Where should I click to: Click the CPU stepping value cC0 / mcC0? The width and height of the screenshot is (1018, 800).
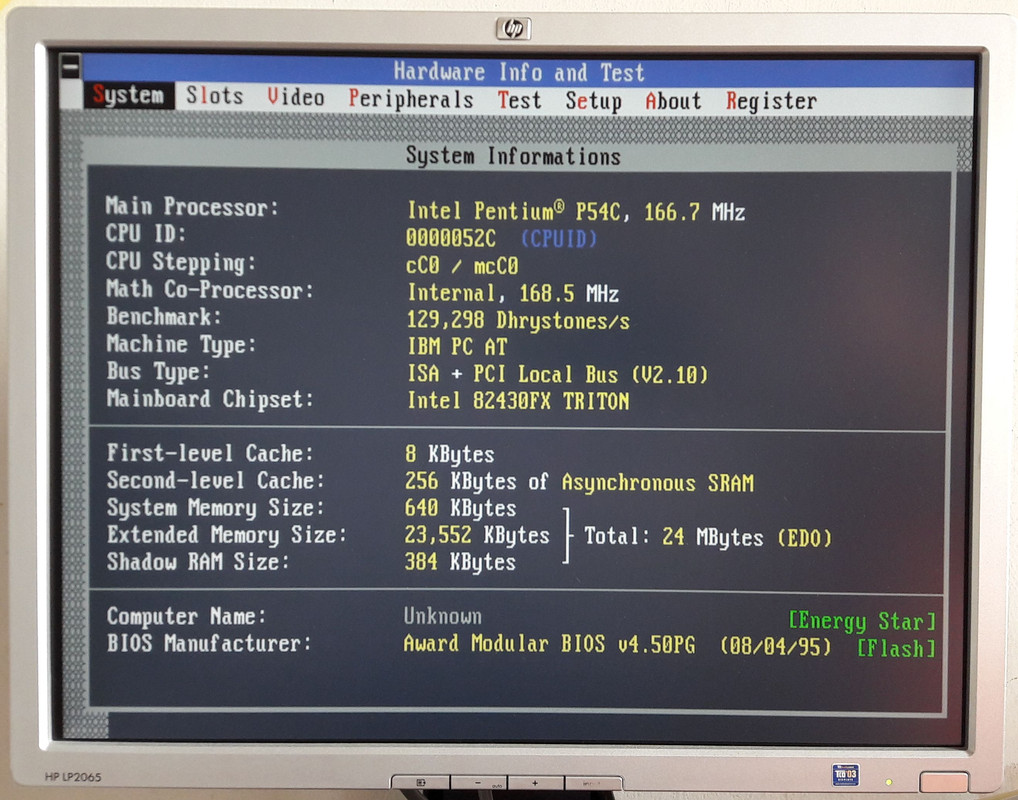point(463,266)
